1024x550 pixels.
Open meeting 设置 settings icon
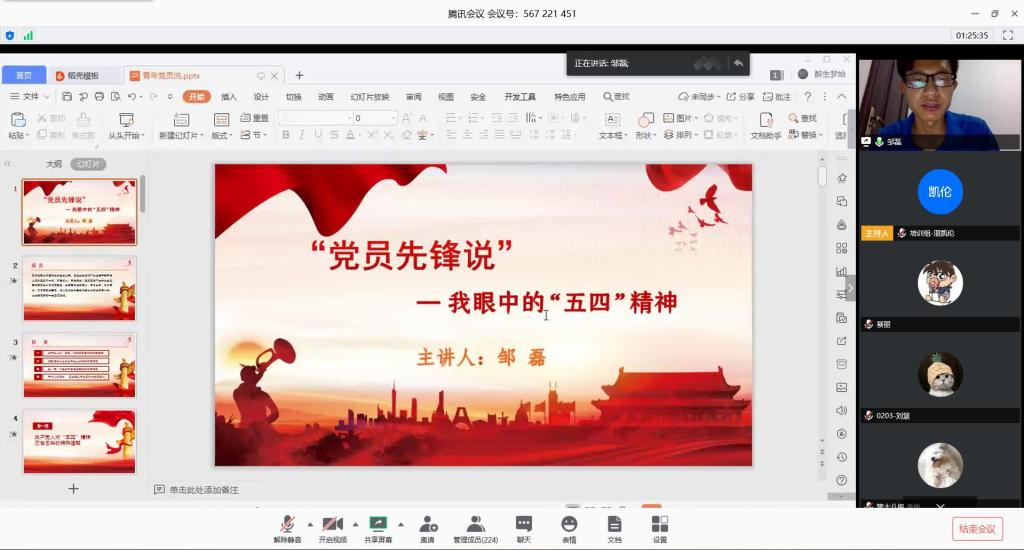pos(659,526)
